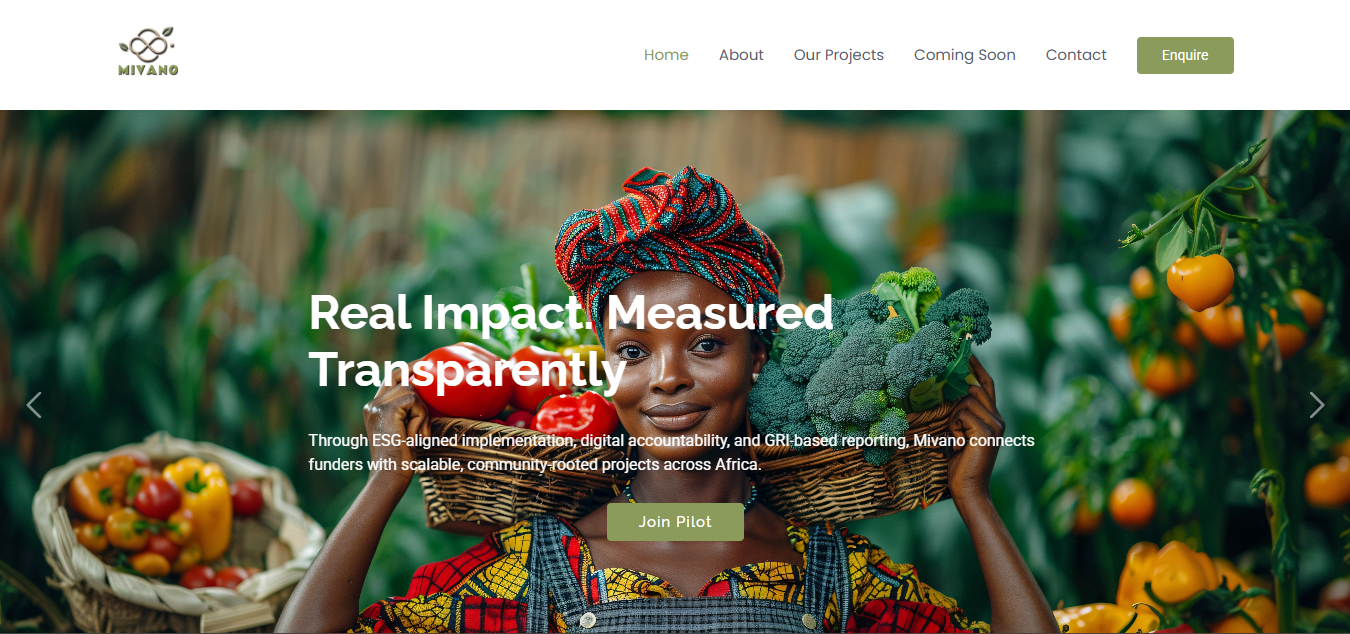This screenshot has width=1350, height=634.
Task: Open the Home navigation item
Action: [666, 55]
